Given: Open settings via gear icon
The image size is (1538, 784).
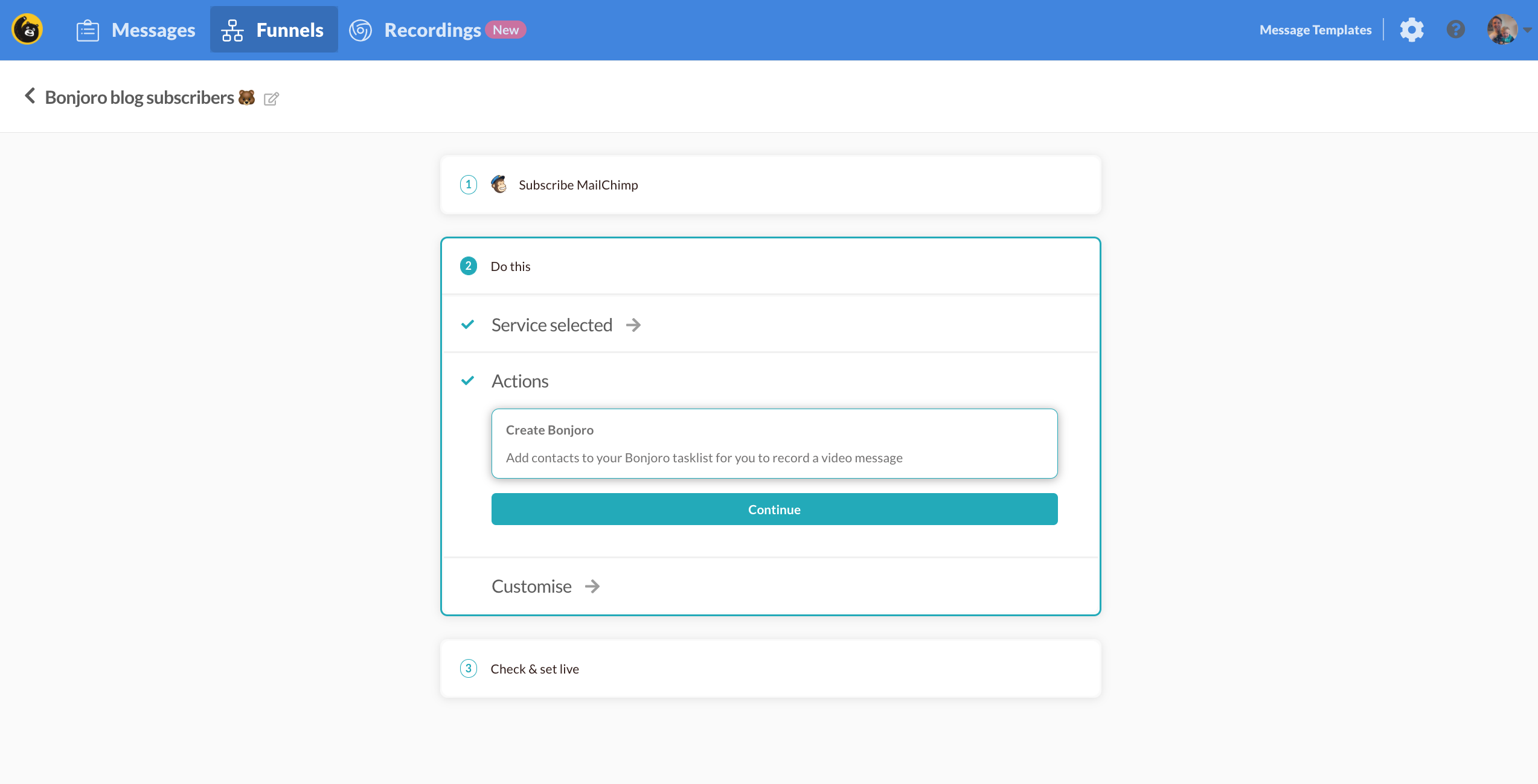Looking at the screenshot, I should pyautogui.click(x=1412, y=30).
